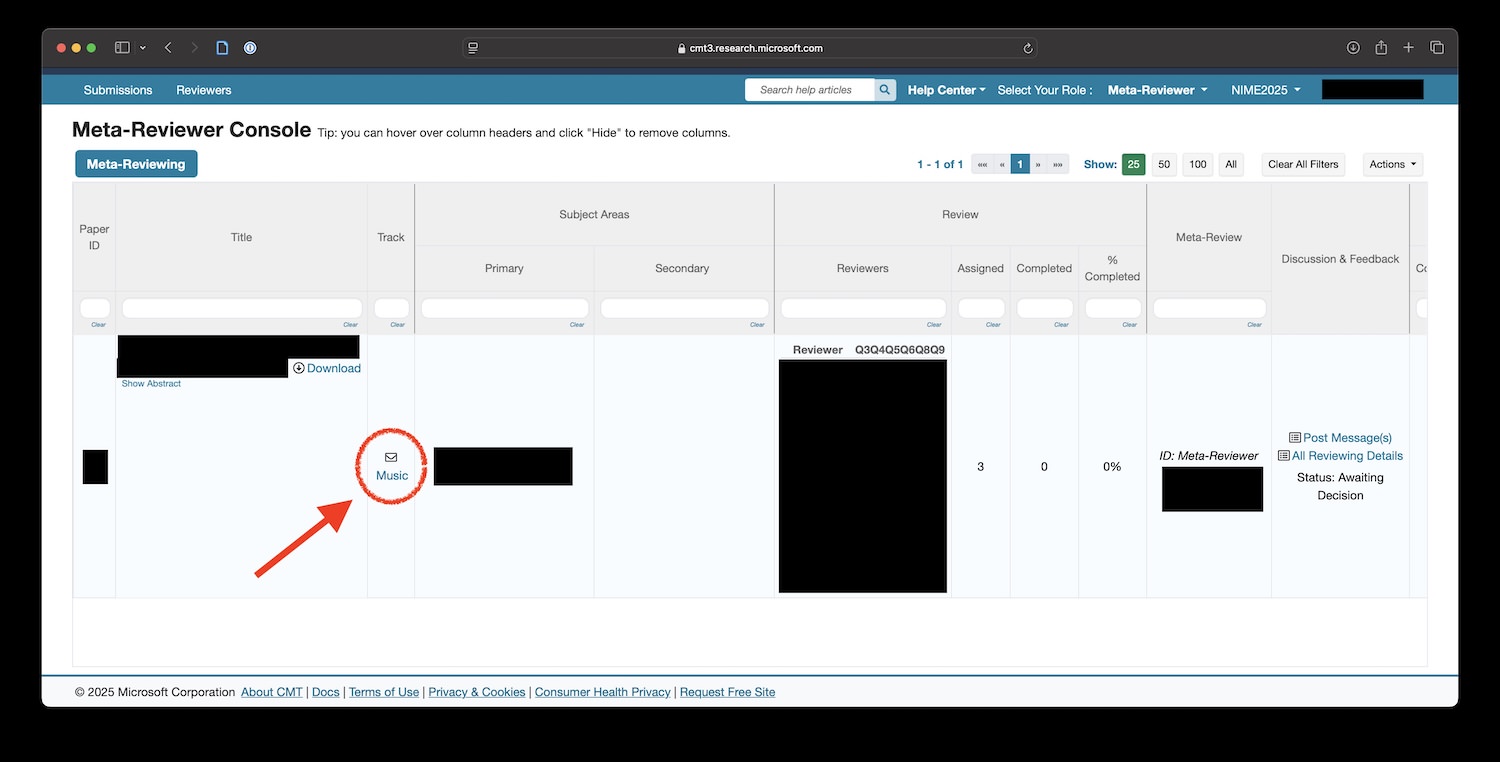
Task: Select the Meta-Reviewing tab
Action: 136,163
